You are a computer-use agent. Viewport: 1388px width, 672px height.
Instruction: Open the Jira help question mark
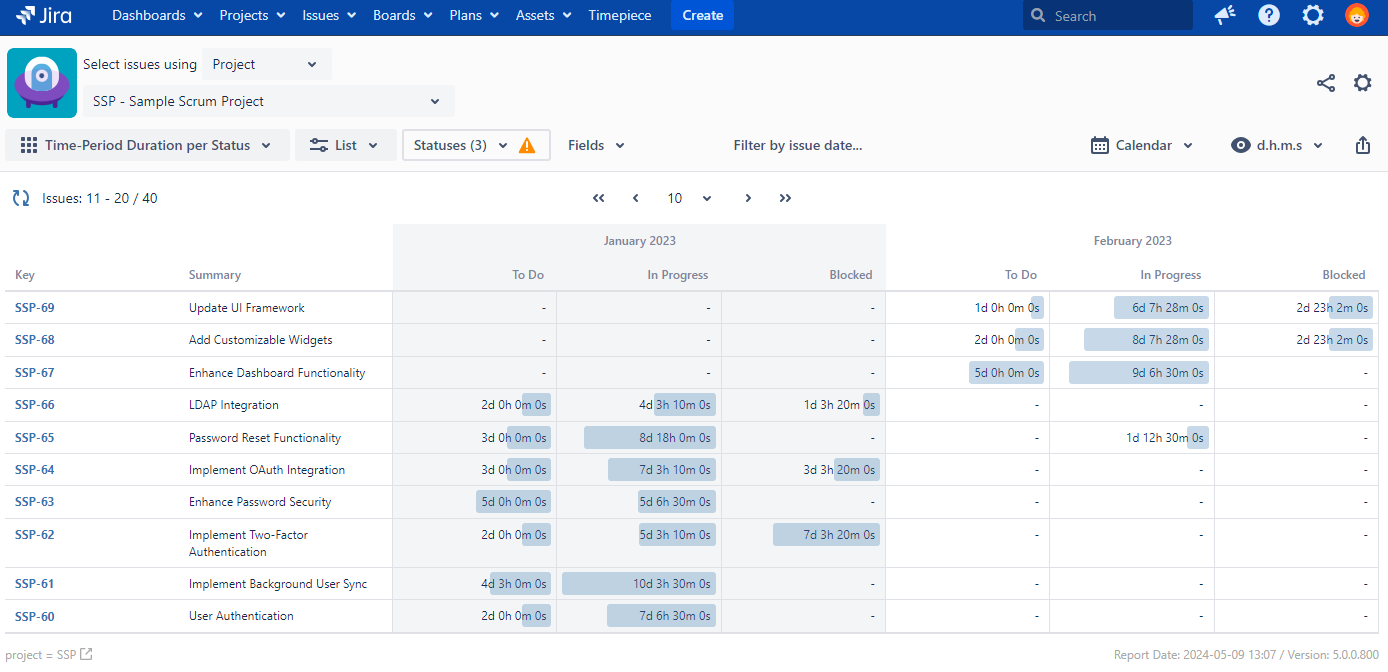[x=1269, y=15]
